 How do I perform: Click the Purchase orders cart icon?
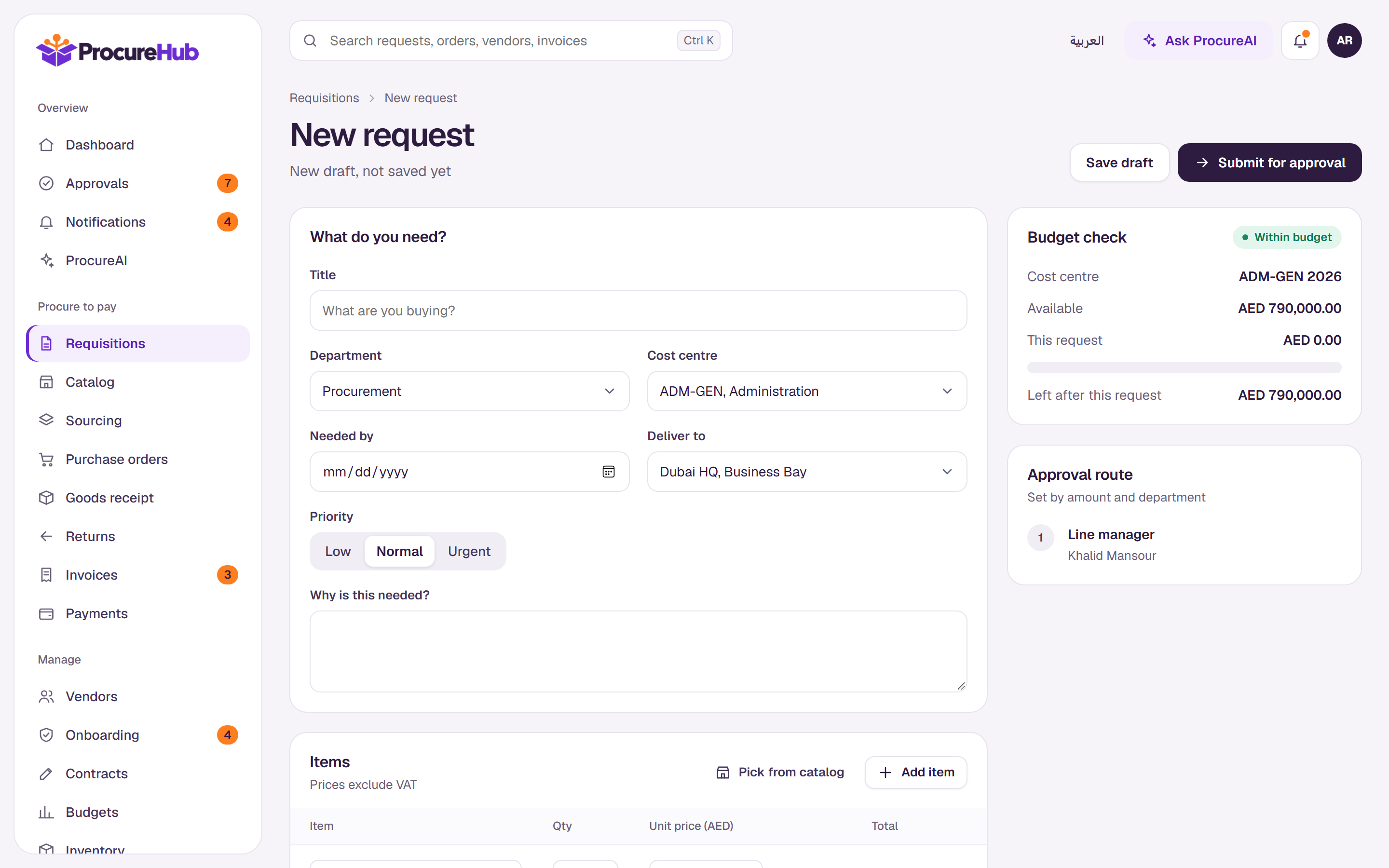46,459
